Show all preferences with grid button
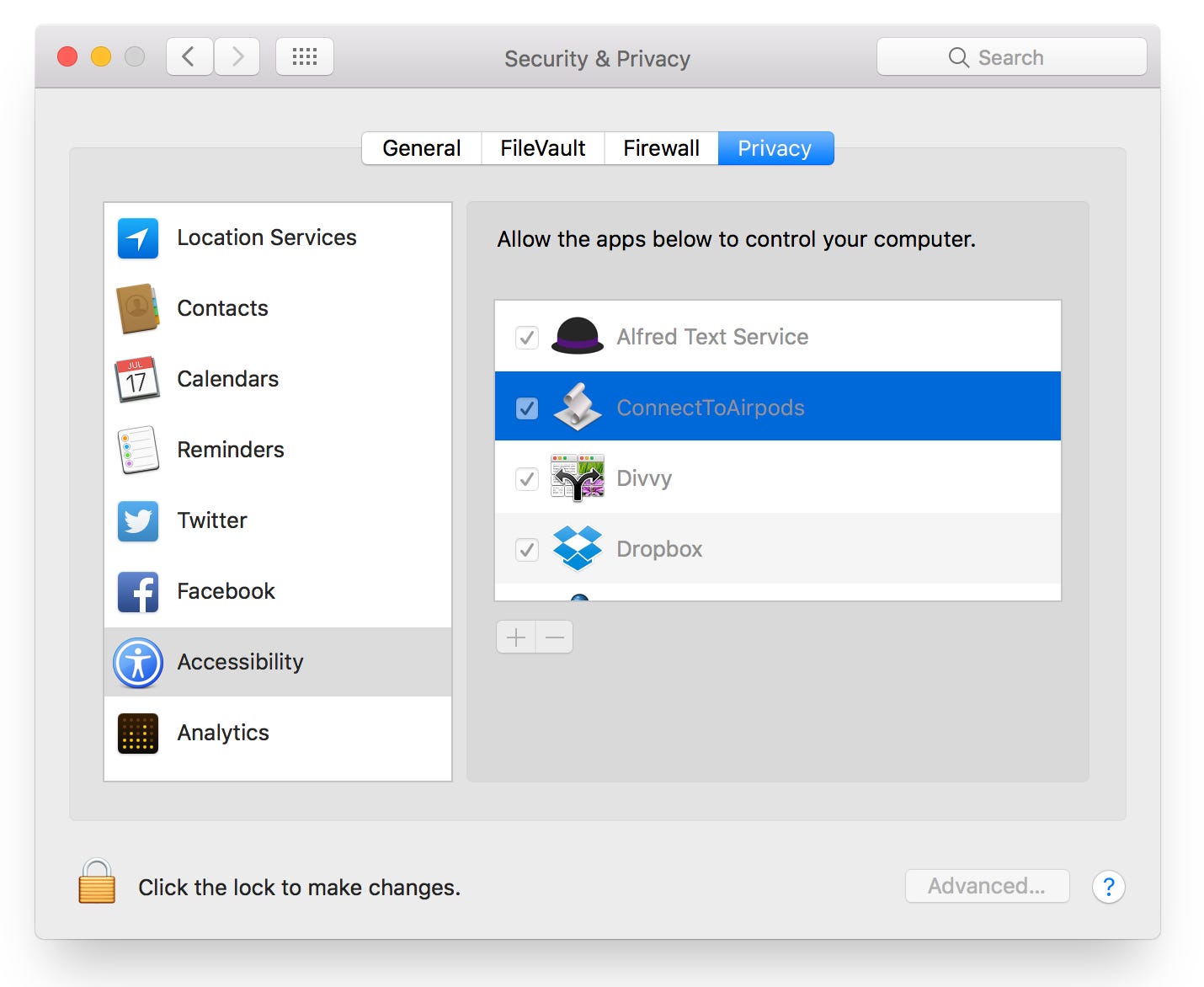Screen dimensions: 1204x987 coord(305,57)
